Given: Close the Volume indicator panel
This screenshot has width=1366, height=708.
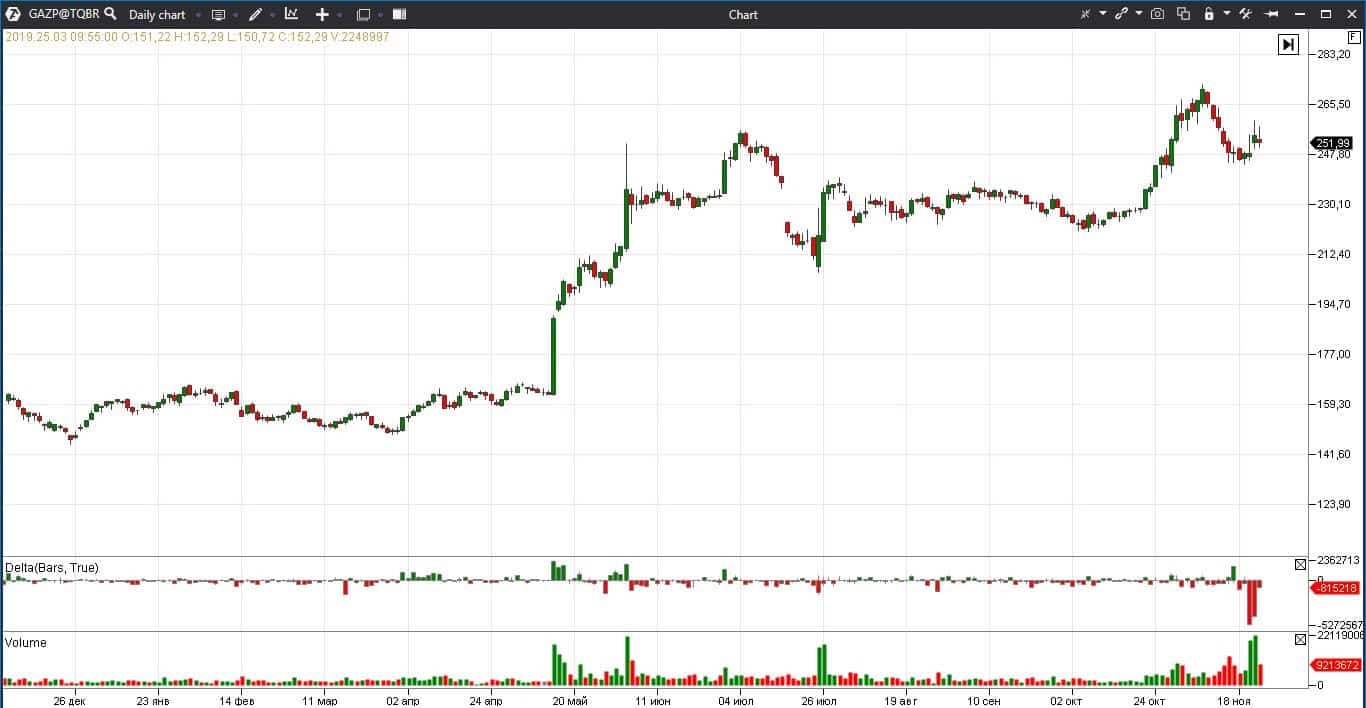Looking at the screenshot, I should (x=1301, y=639).
